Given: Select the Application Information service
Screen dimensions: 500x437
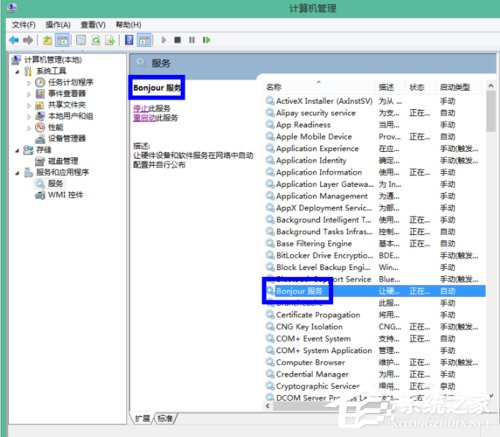Looking at the screenshot, I should [319, 172].
